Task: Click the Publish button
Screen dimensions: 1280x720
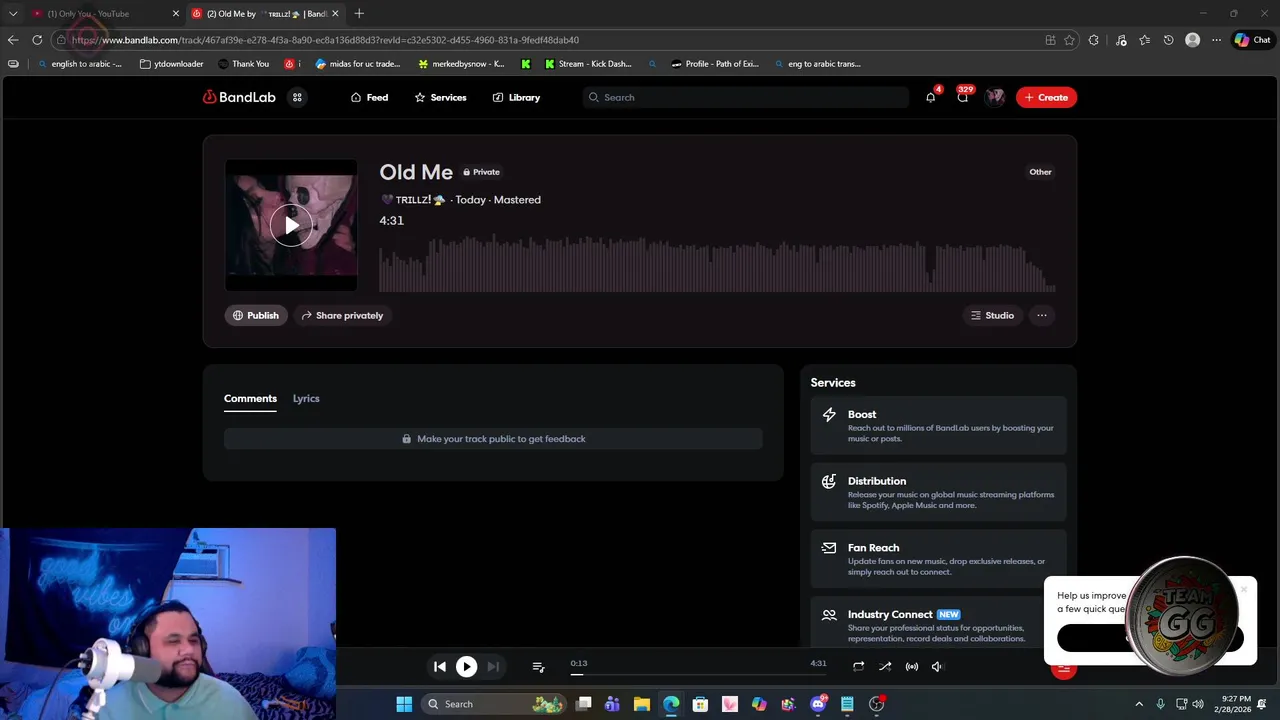Action: point(256,315)
